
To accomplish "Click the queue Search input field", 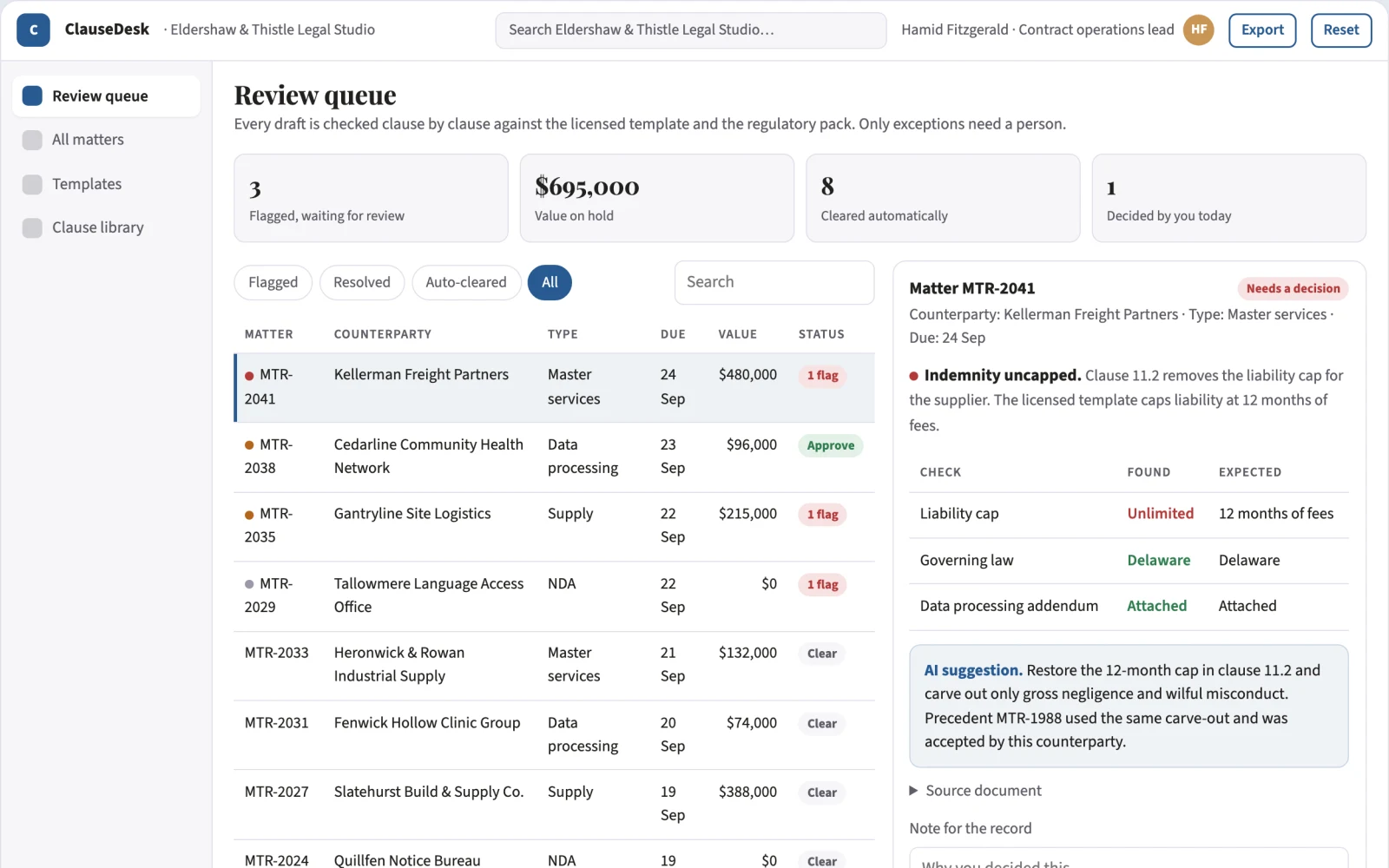I will pos(774,282).
